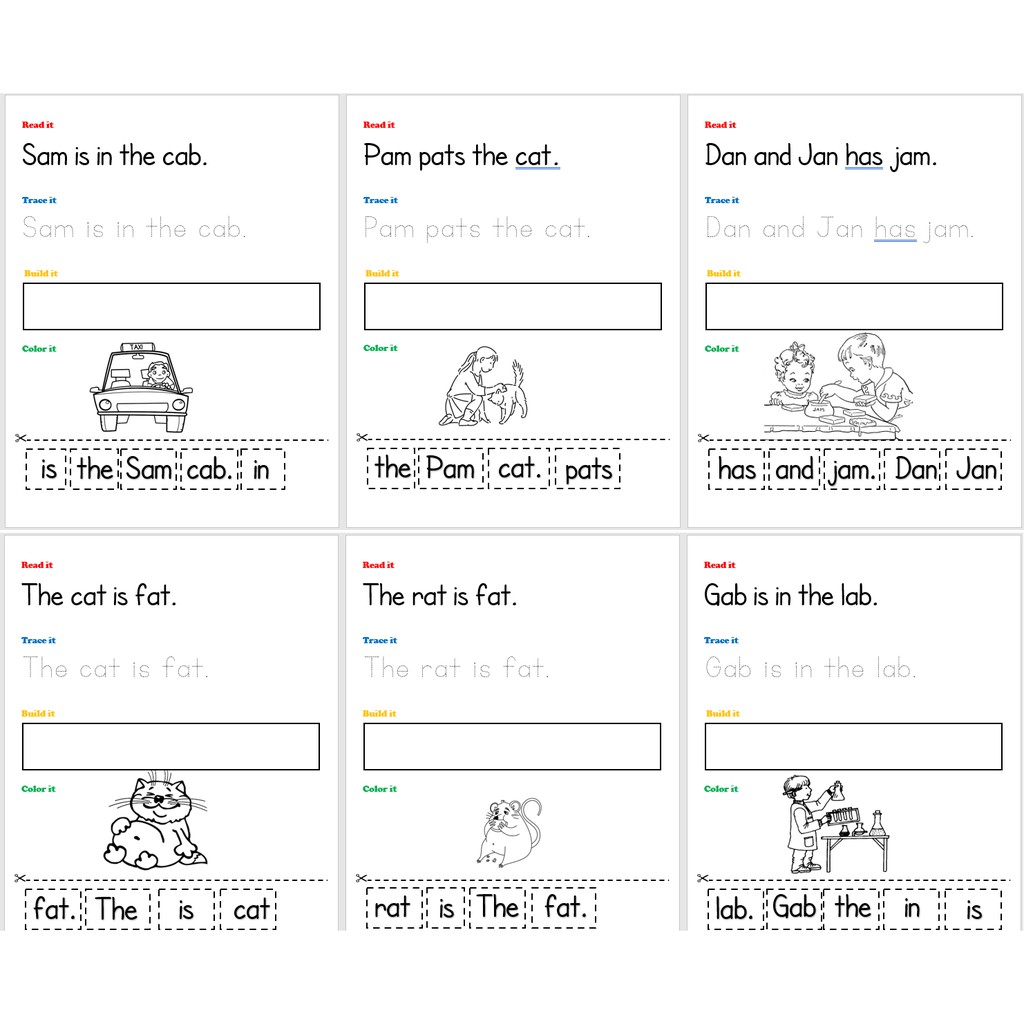The width and height of the screenshot is (1024, 1024).
Task: Select the 'rat' cut-out word tile
Action: click(x=392, y=908)
